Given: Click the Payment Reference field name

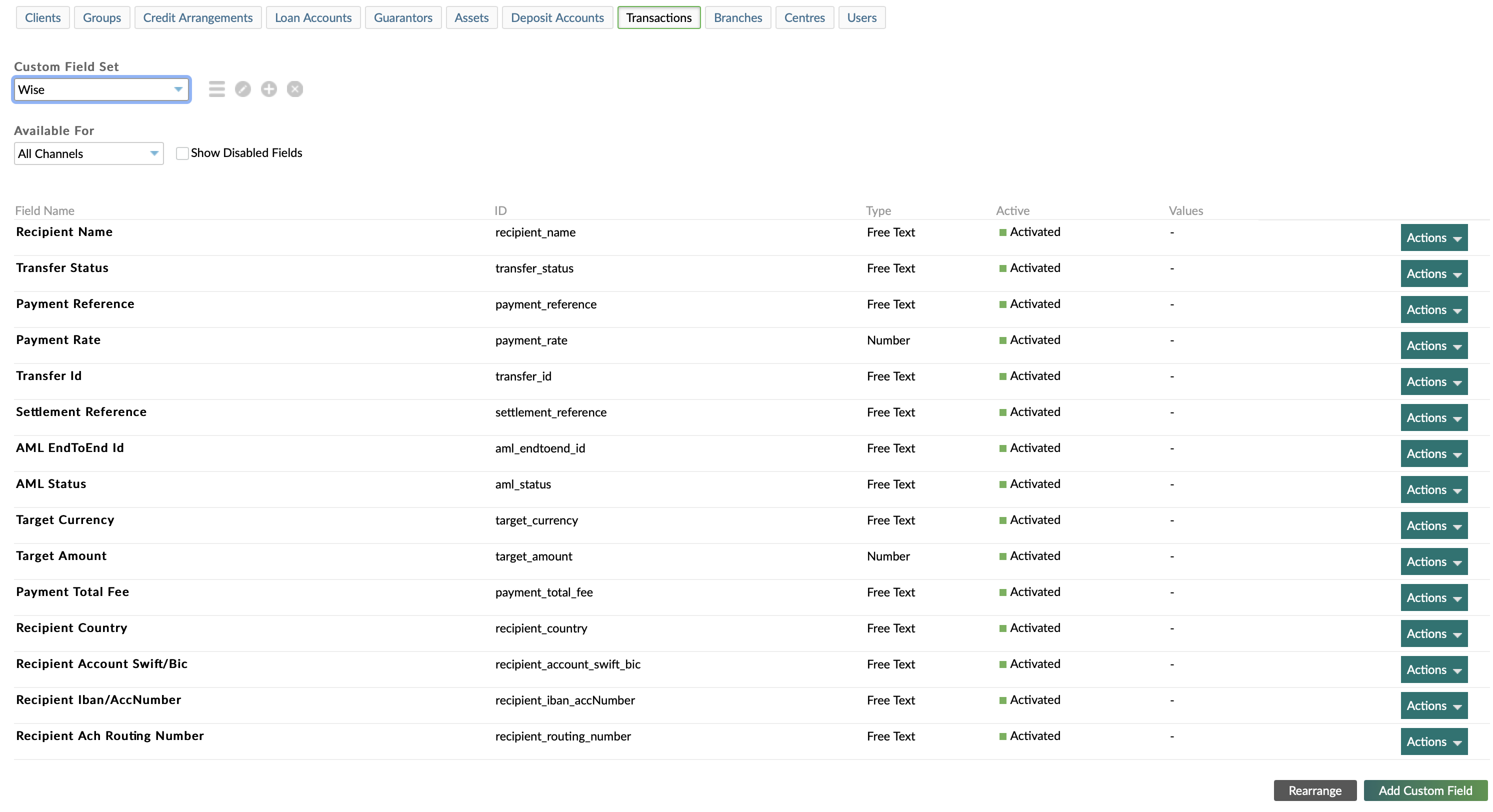Looking at the screenshot, I should (75, 303).
